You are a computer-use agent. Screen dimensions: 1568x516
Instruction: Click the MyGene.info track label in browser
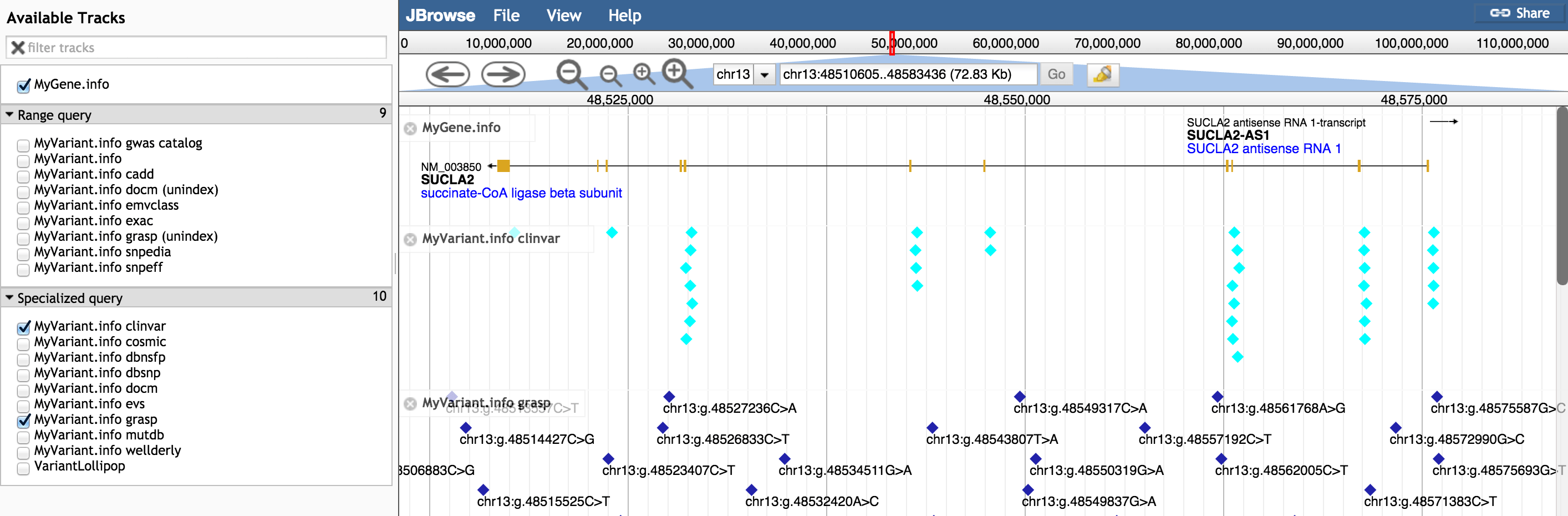pos(461,127)
